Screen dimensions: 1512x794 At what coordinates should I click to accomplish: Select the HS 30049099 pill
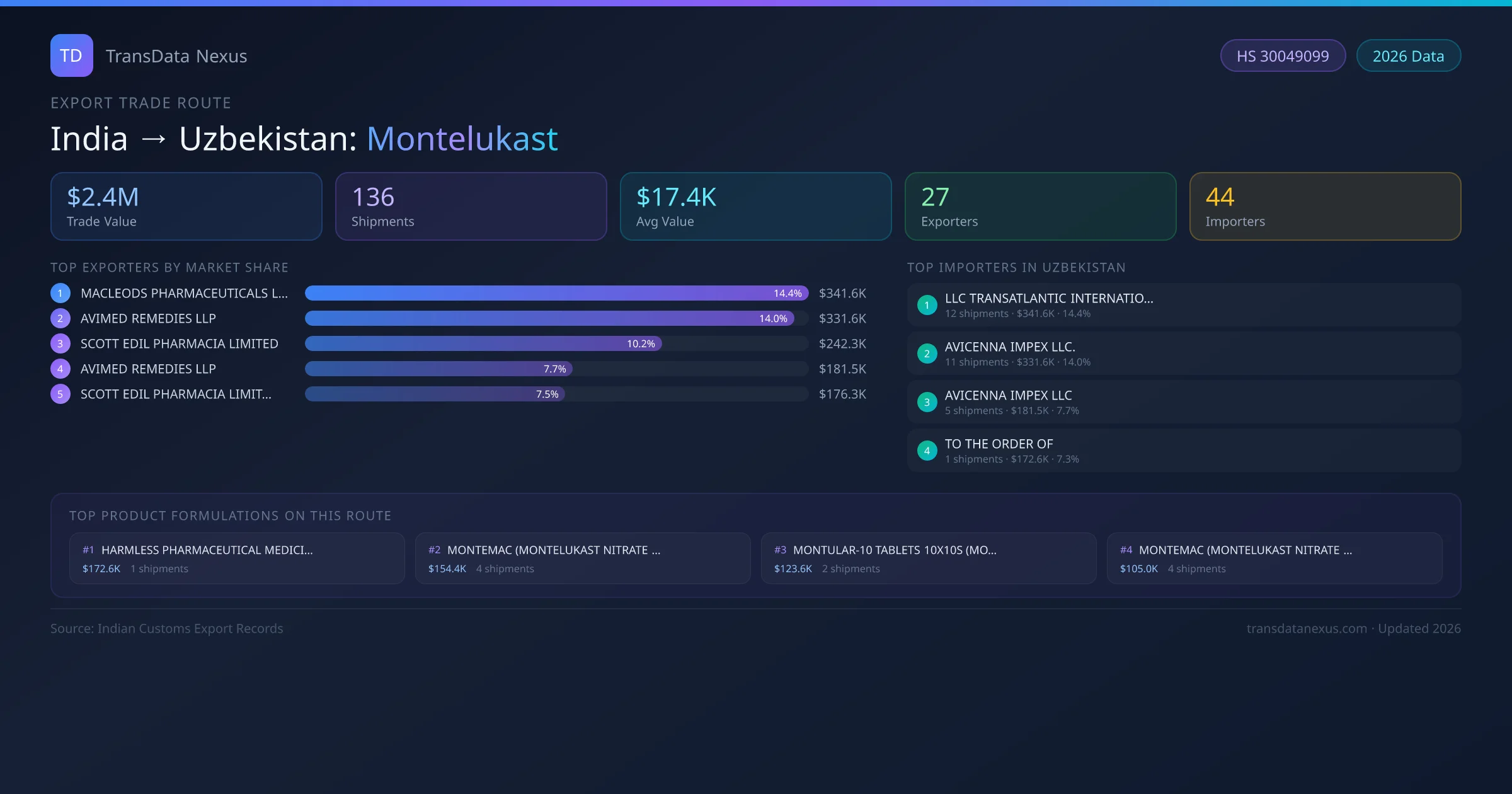(1283, 56)
